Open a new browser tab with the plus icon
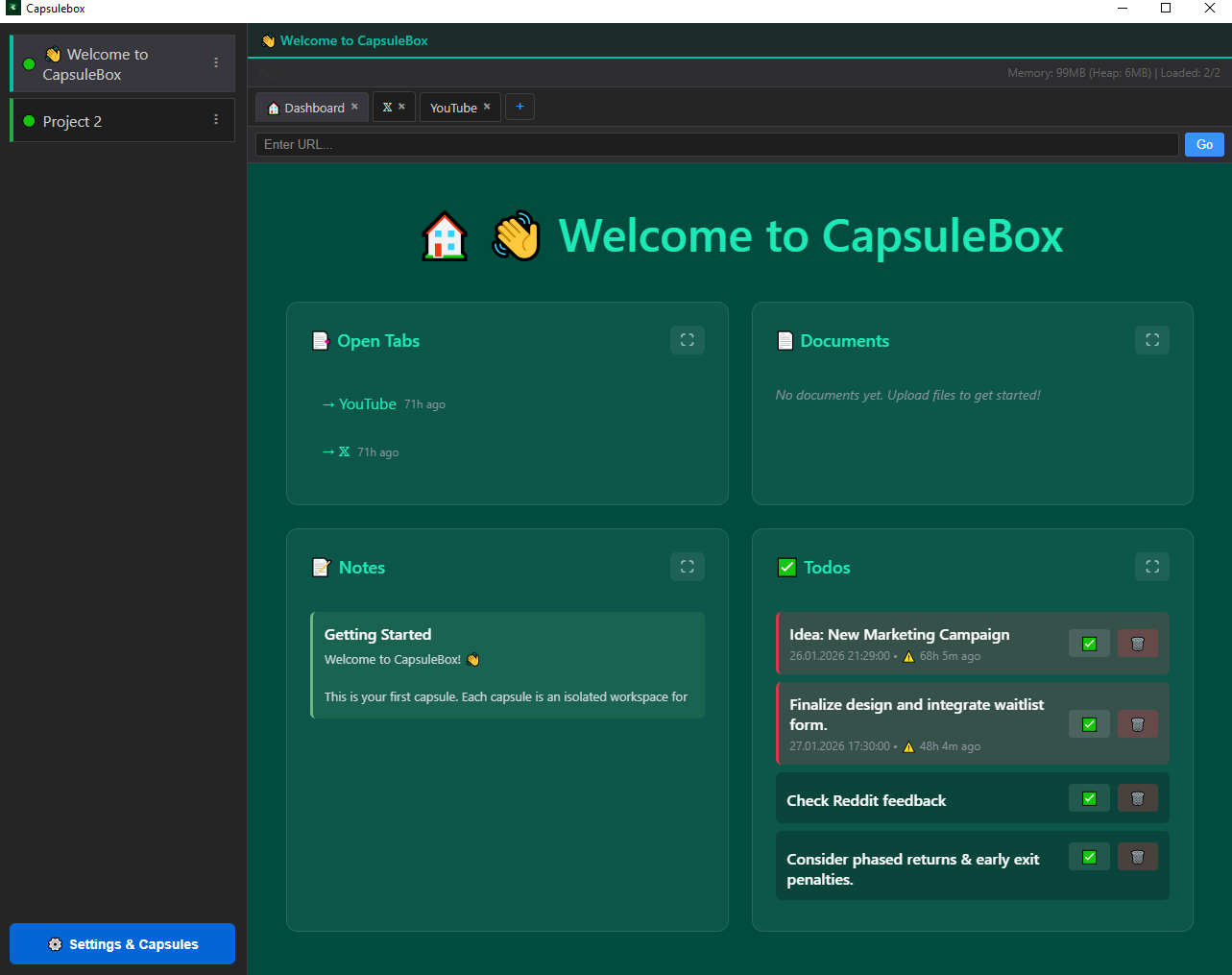Screen dimensions: 1232x975 (519, 107)
